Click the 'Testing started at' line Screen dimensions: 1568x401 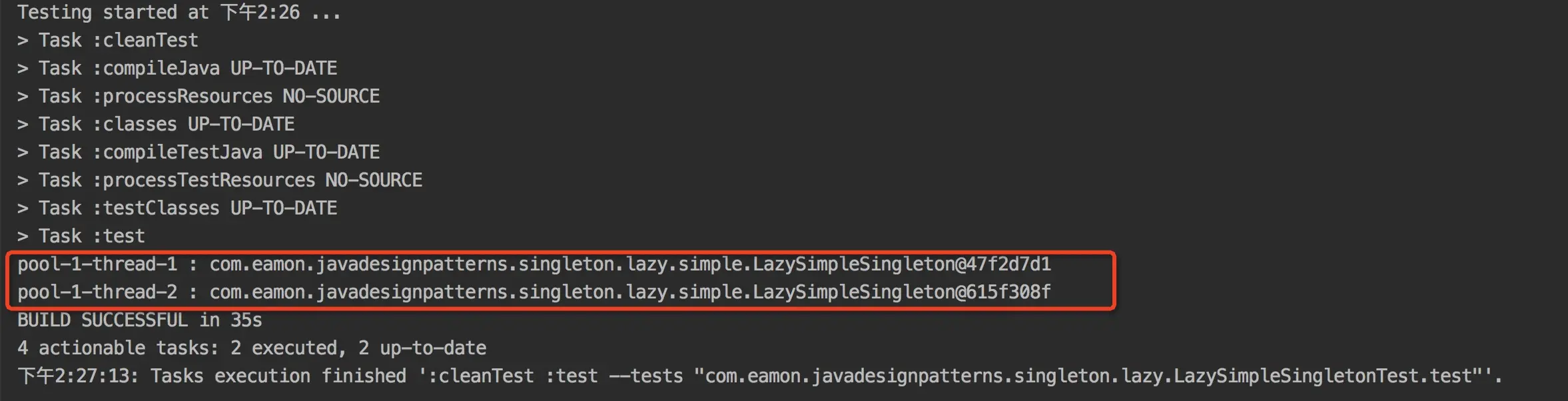click(x=179, y=12)
